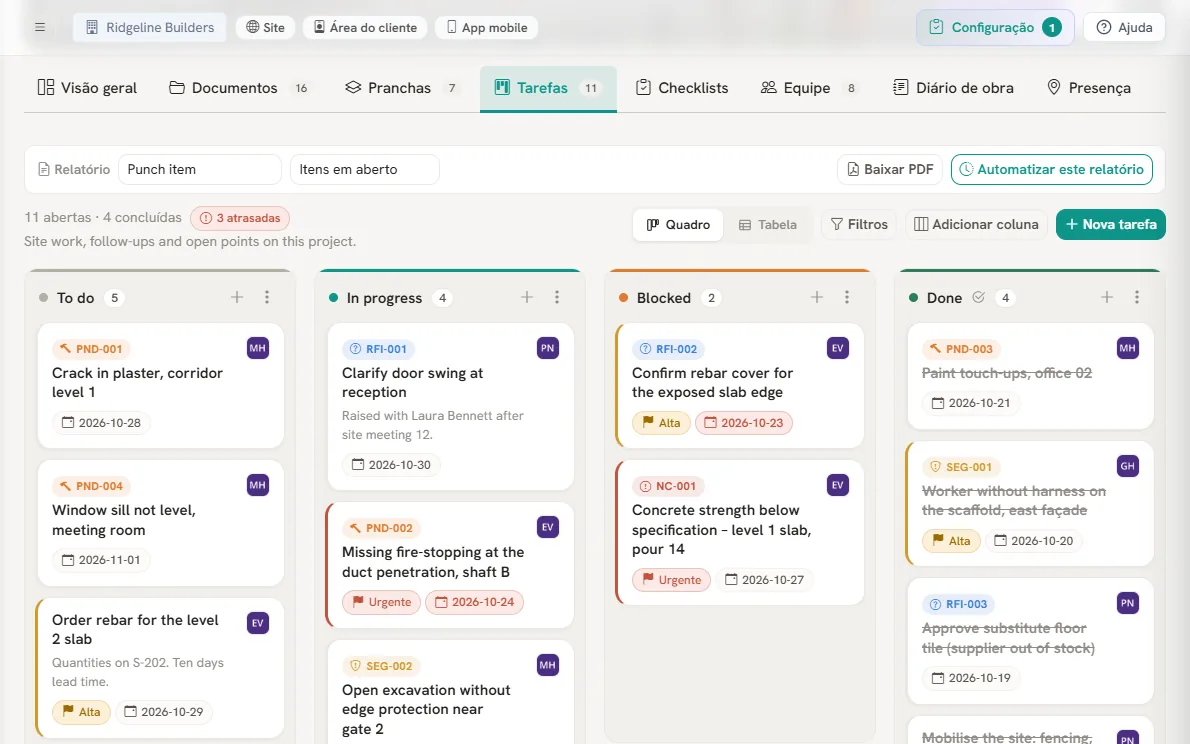1190x744 pixels.
Task: Open the Checklists tab
Action: [x=682, y=88]
